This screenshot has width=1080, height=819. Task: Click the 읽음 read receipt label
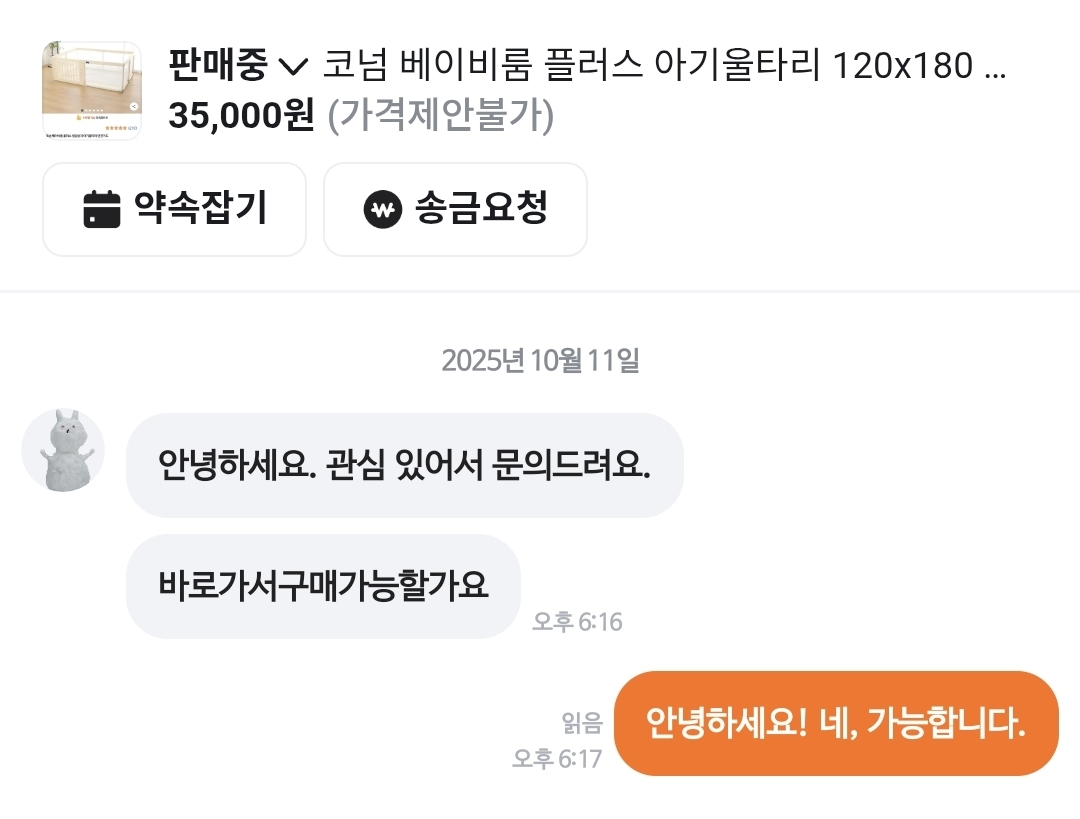[582, 722]
